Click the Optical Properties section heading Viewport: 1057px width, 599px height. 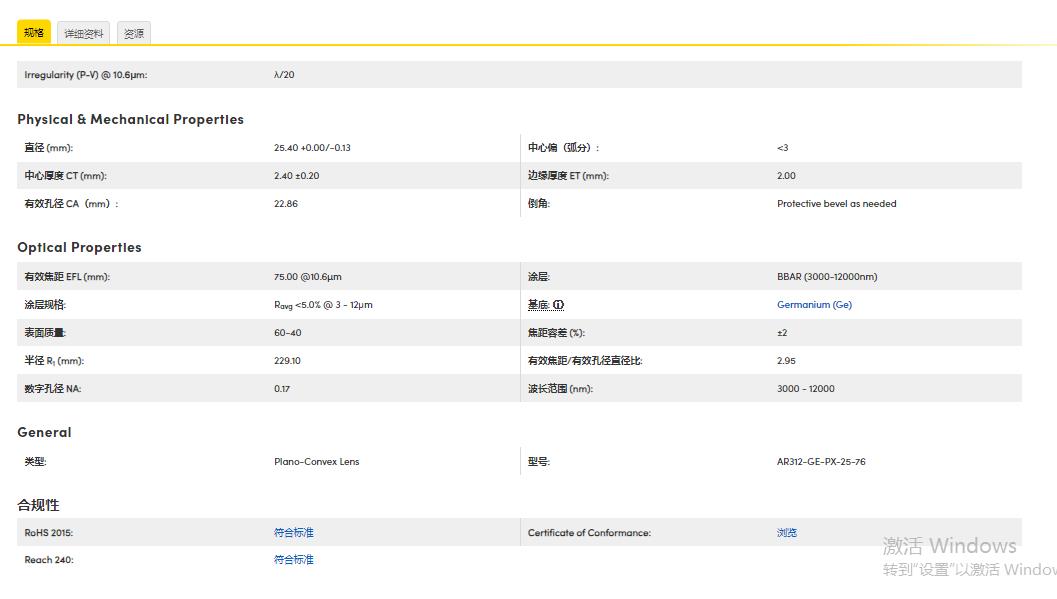pos(79,247)
